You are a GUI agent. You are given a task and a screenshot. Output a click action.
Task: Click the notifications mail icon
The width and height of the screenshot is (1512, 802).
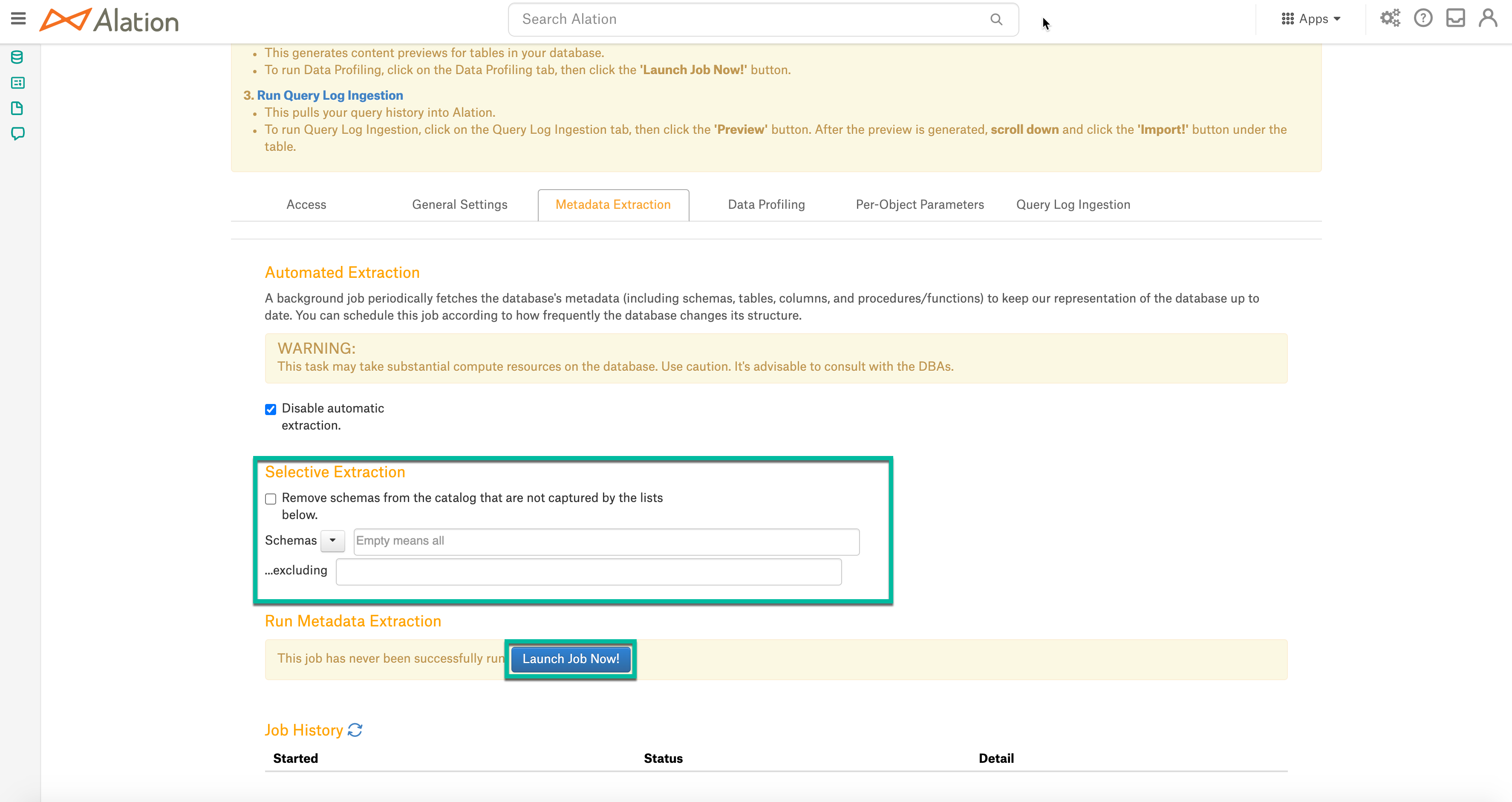1457,19
